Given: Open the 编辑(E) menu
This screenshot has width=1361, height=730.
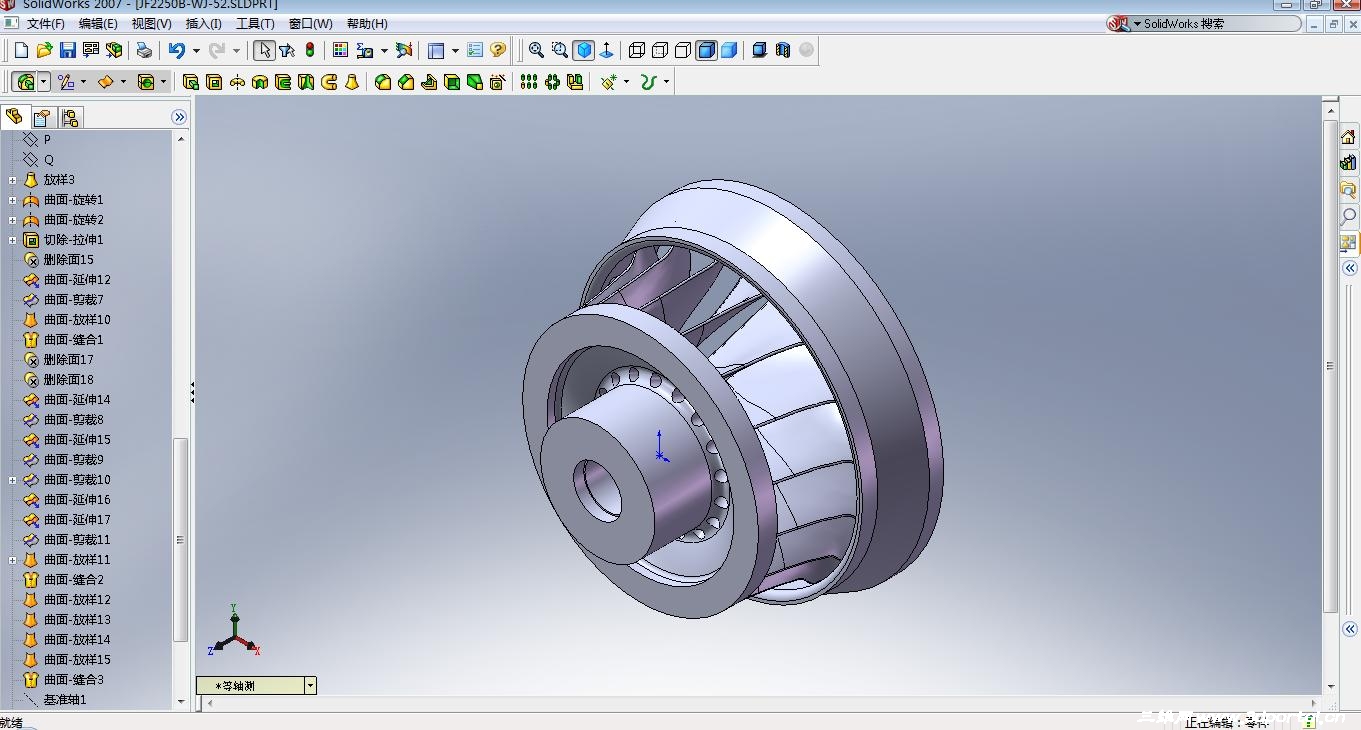Looking at the screenshot, I should tap(98, 24).
